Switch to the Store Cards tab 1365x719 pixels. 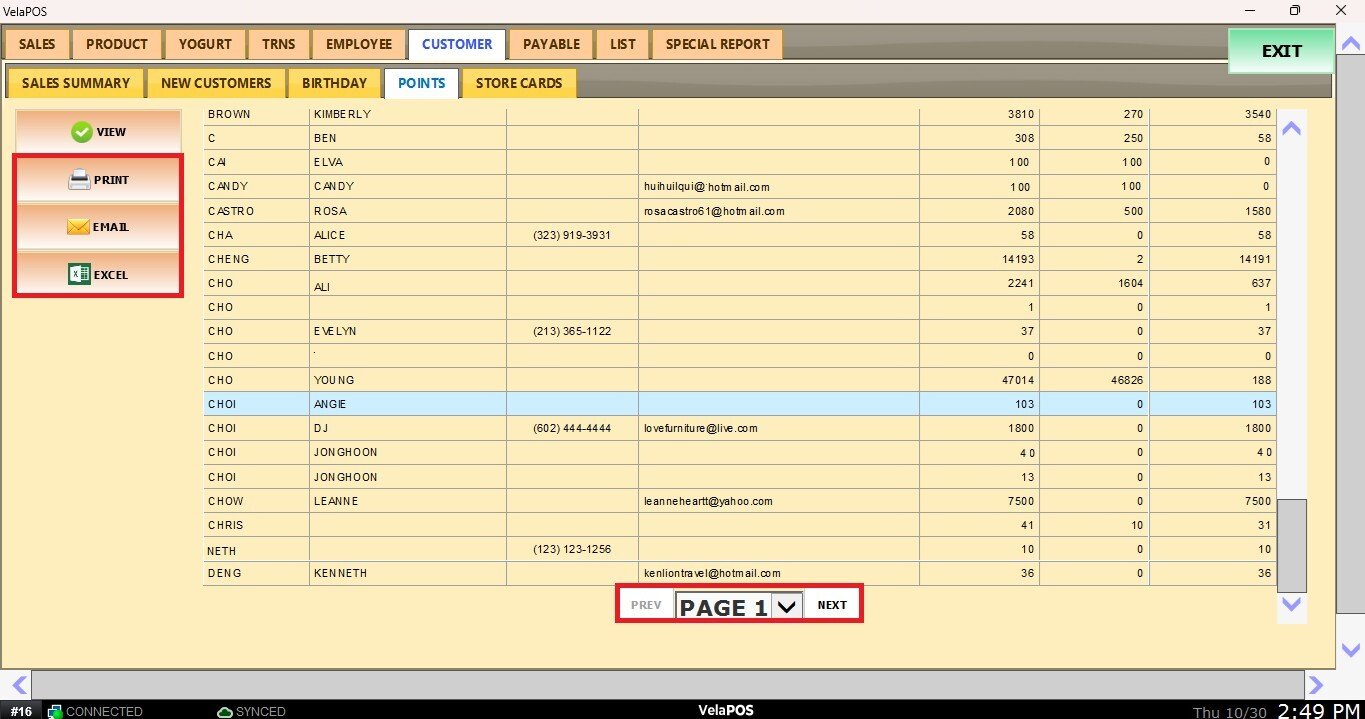point(518,83)
